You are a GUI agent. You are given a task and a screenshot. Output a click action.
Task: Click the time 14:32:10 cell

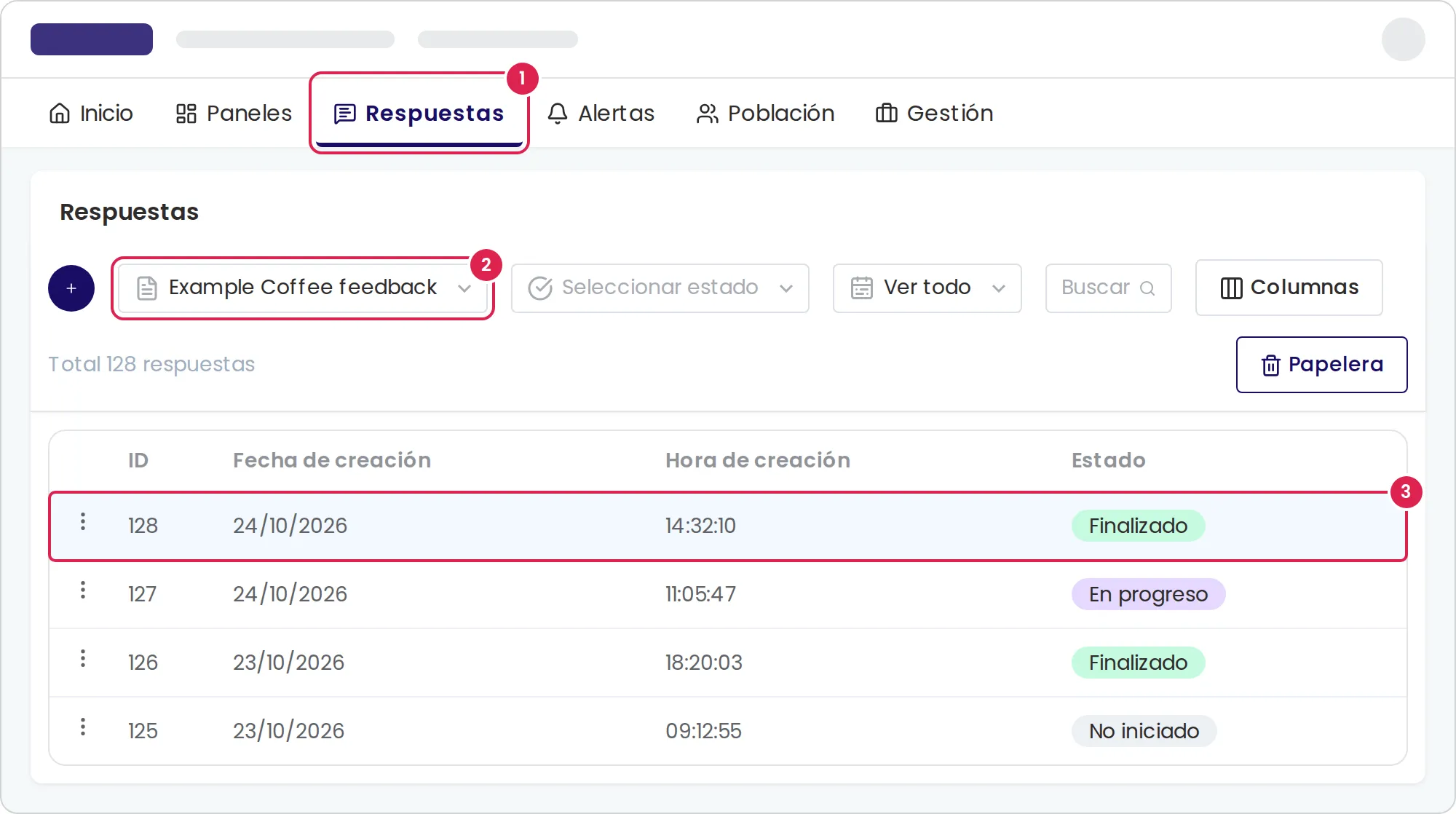pyautogui.click(x=700, y=526)
